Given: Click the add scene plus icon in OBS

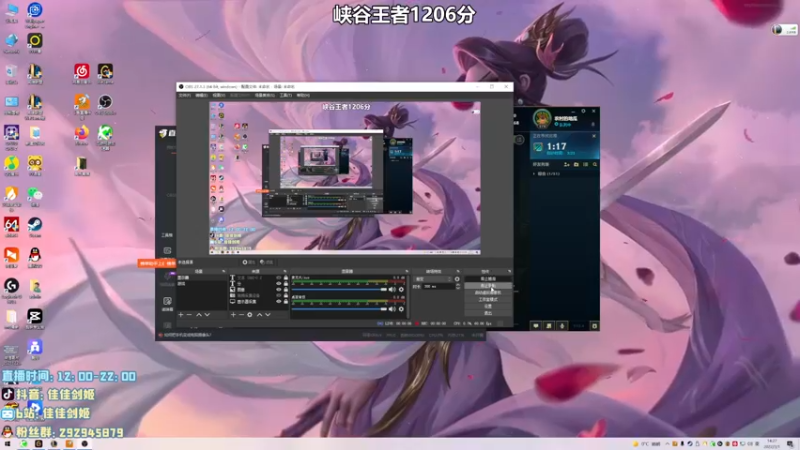Looking at the screenshot, I should [x=181, y=315].
